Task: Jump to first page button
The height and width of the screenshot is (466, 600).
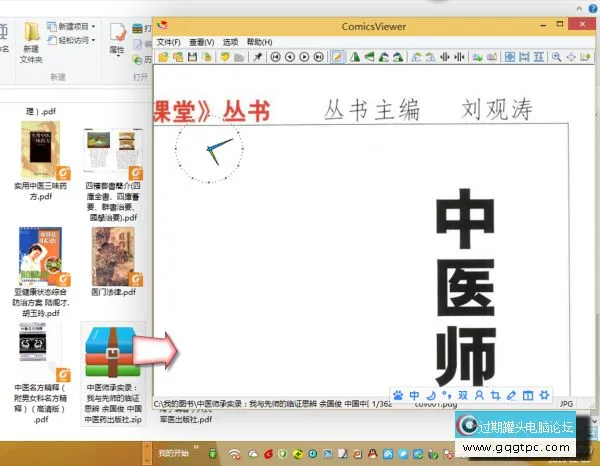Action: click(x=276, y=57)
